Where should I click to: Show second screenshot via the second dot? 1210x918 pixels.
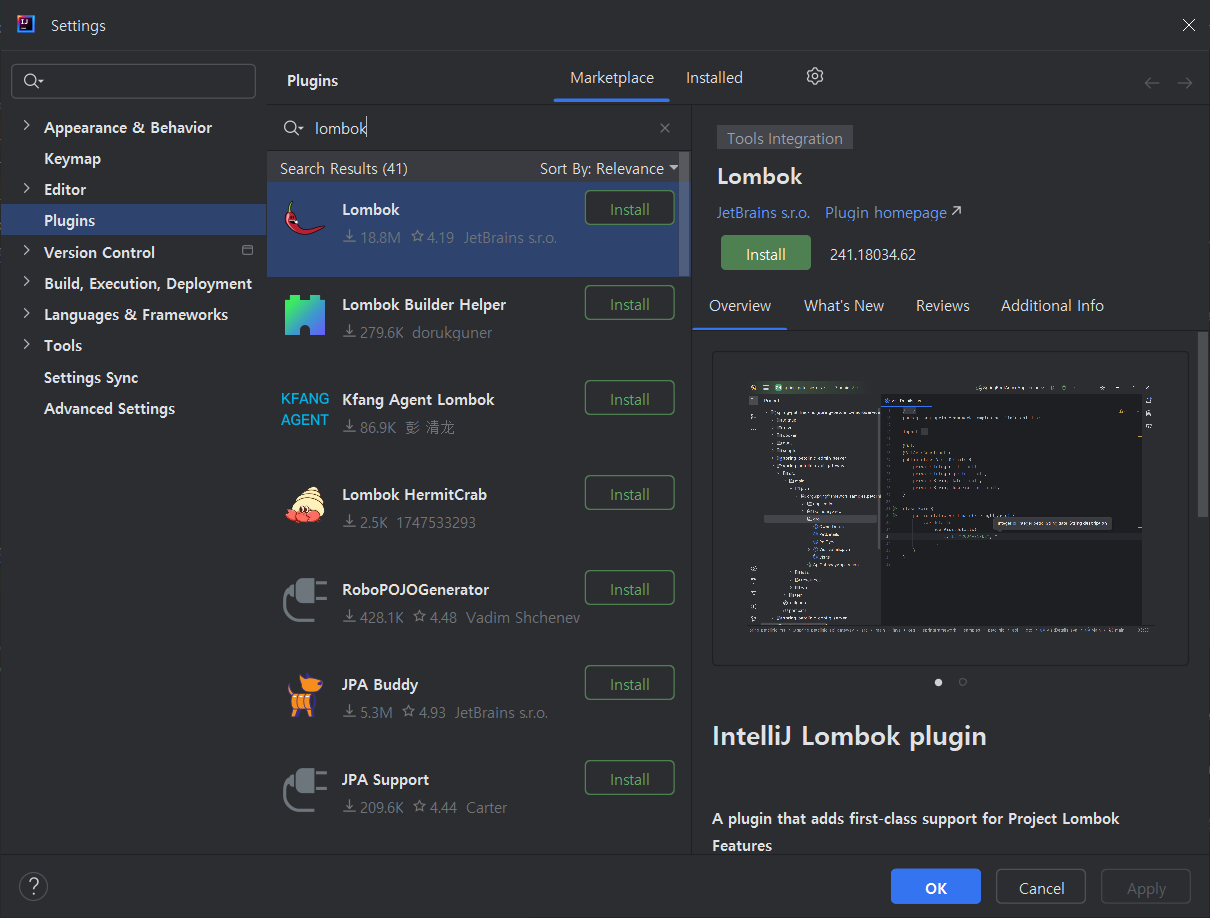click(x=962, y=682)
